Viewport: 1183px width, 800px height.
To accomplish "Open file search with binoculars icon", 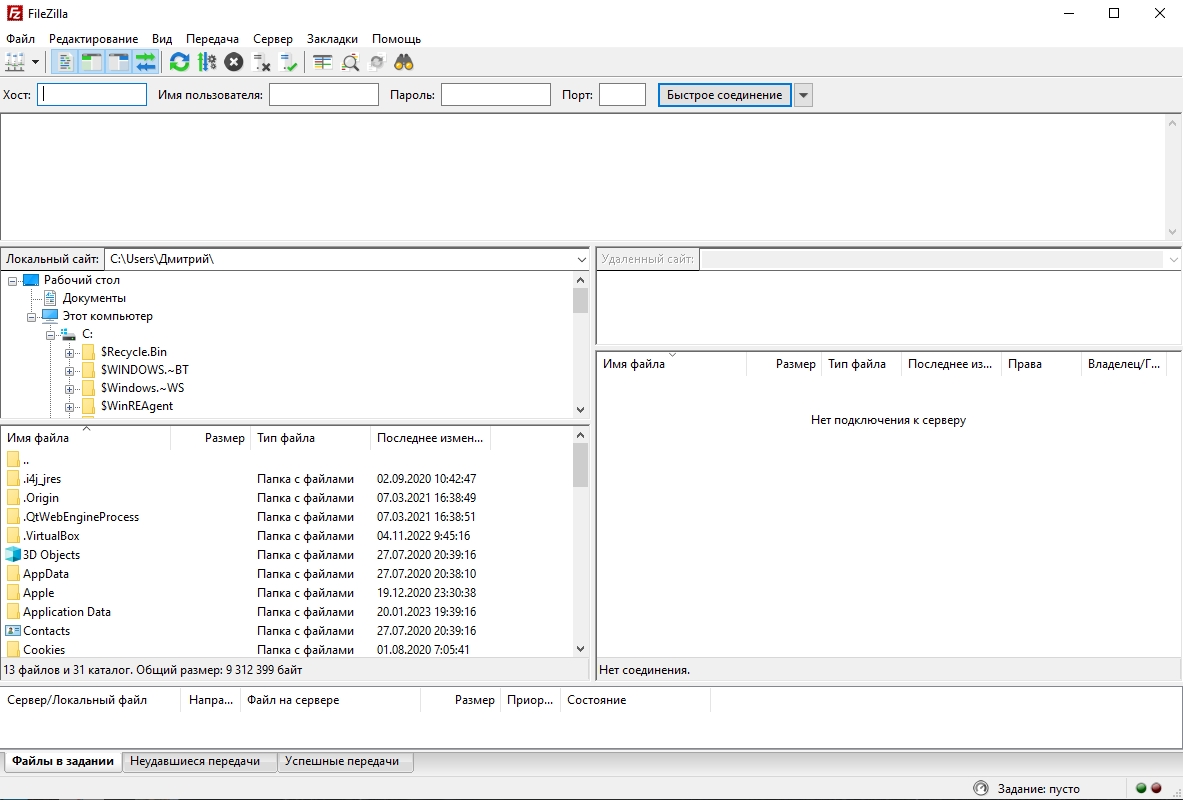I will pyautogui.click(x=404, y=63).
